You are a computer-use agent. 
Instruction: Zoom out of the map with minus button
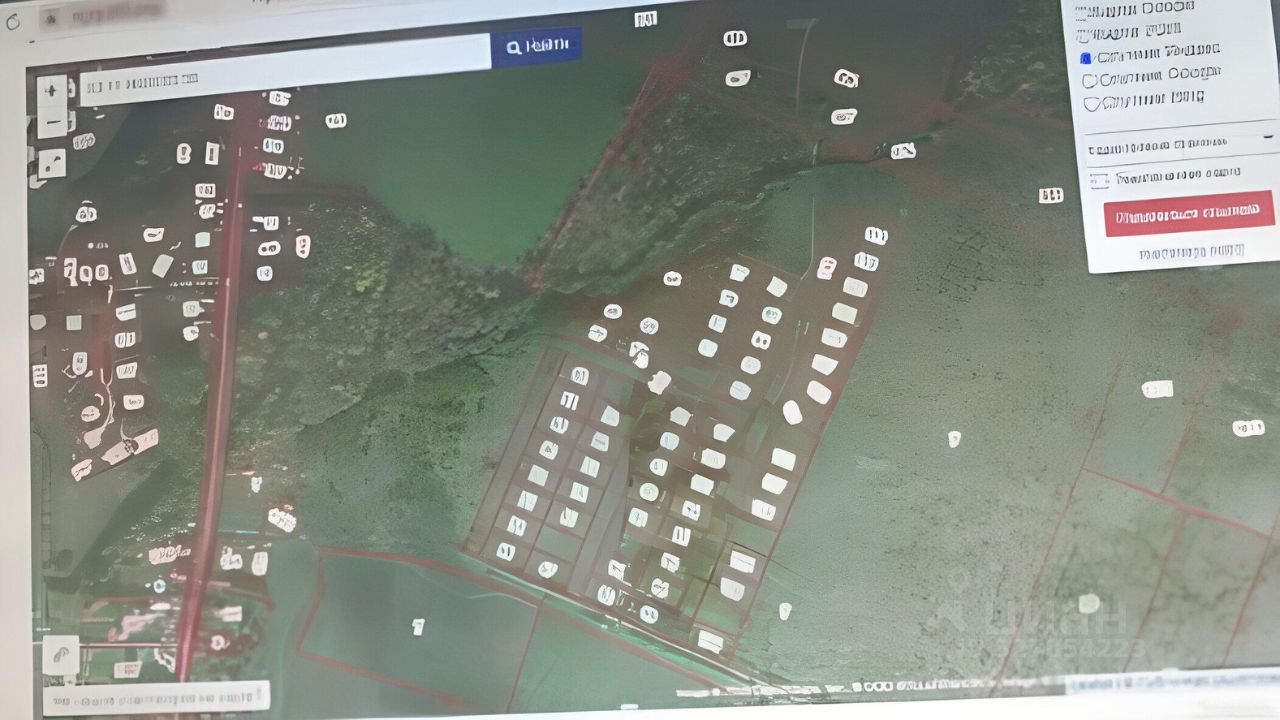point(52,122)
